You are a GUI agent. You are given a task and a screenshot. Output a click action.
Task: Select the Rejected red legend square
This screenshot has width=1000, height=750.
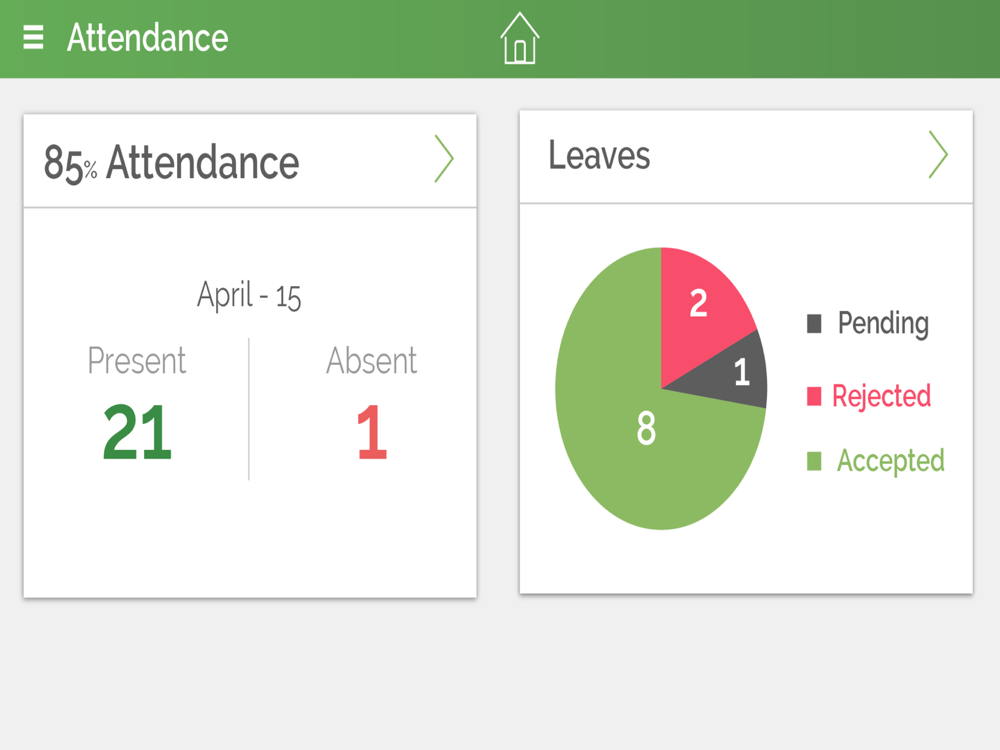814,396
